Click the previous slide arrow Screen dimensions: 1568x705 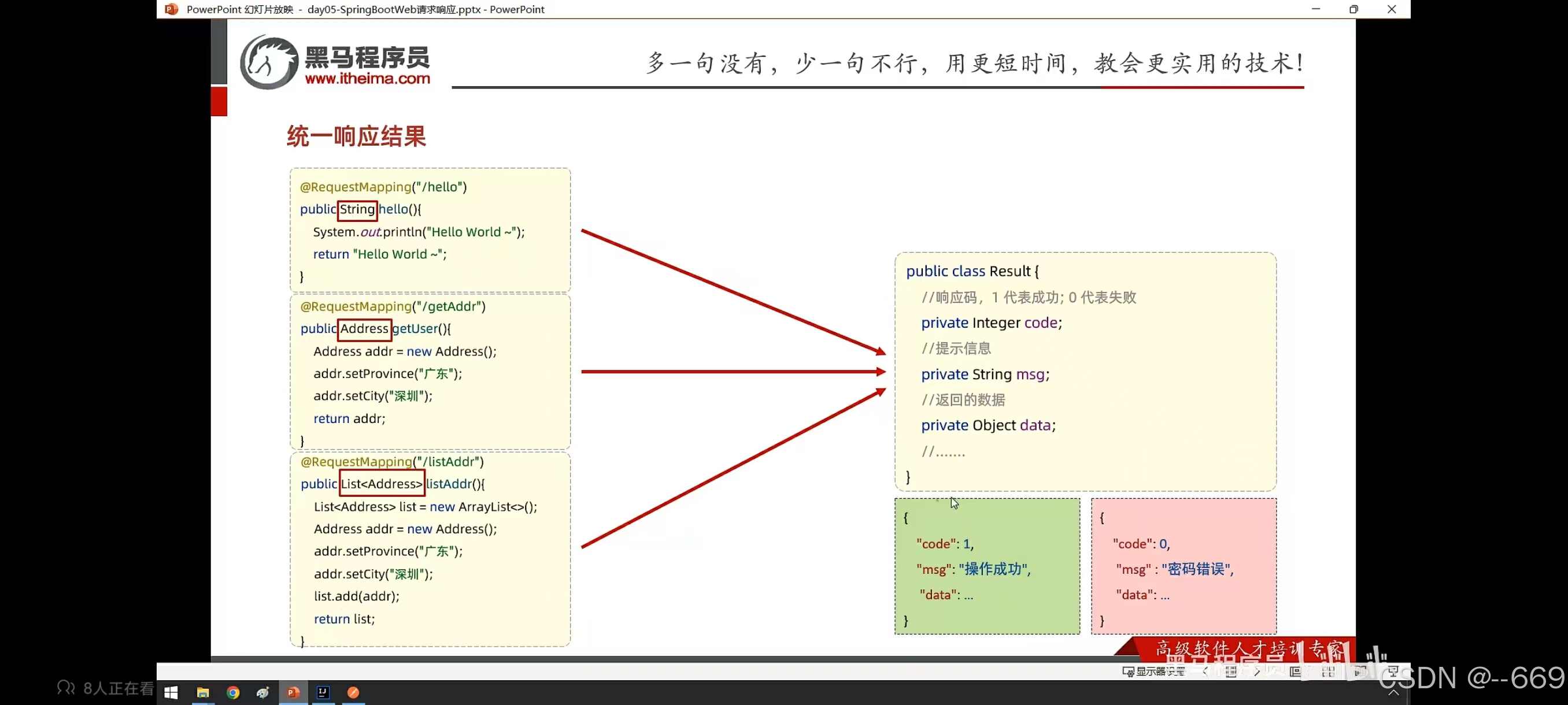[1207, 671]
